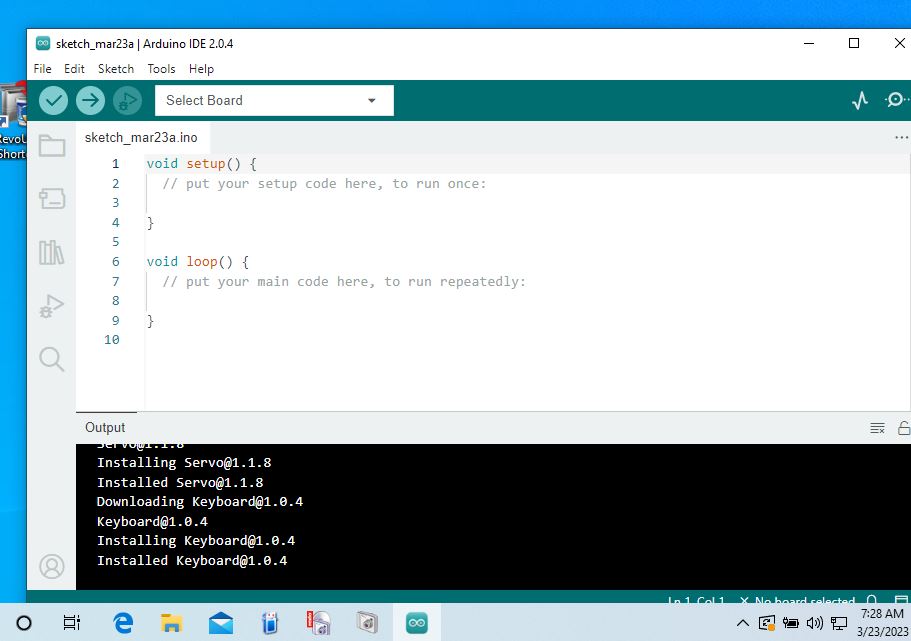Click 'Downloading Keyboard@1.0.4' output line
This screenshot has width=911, height=641.
tap(200, 502)
